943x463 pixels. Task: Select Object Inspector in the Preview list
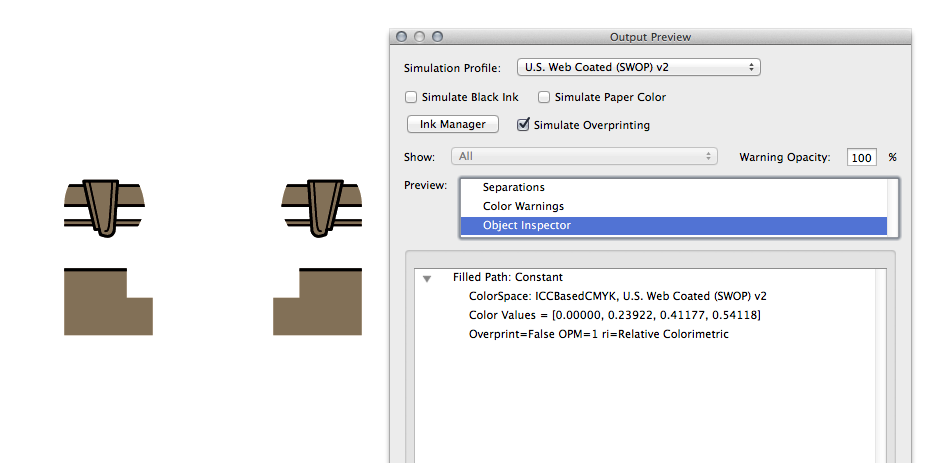pyautogui.click(x=674, y=225)
